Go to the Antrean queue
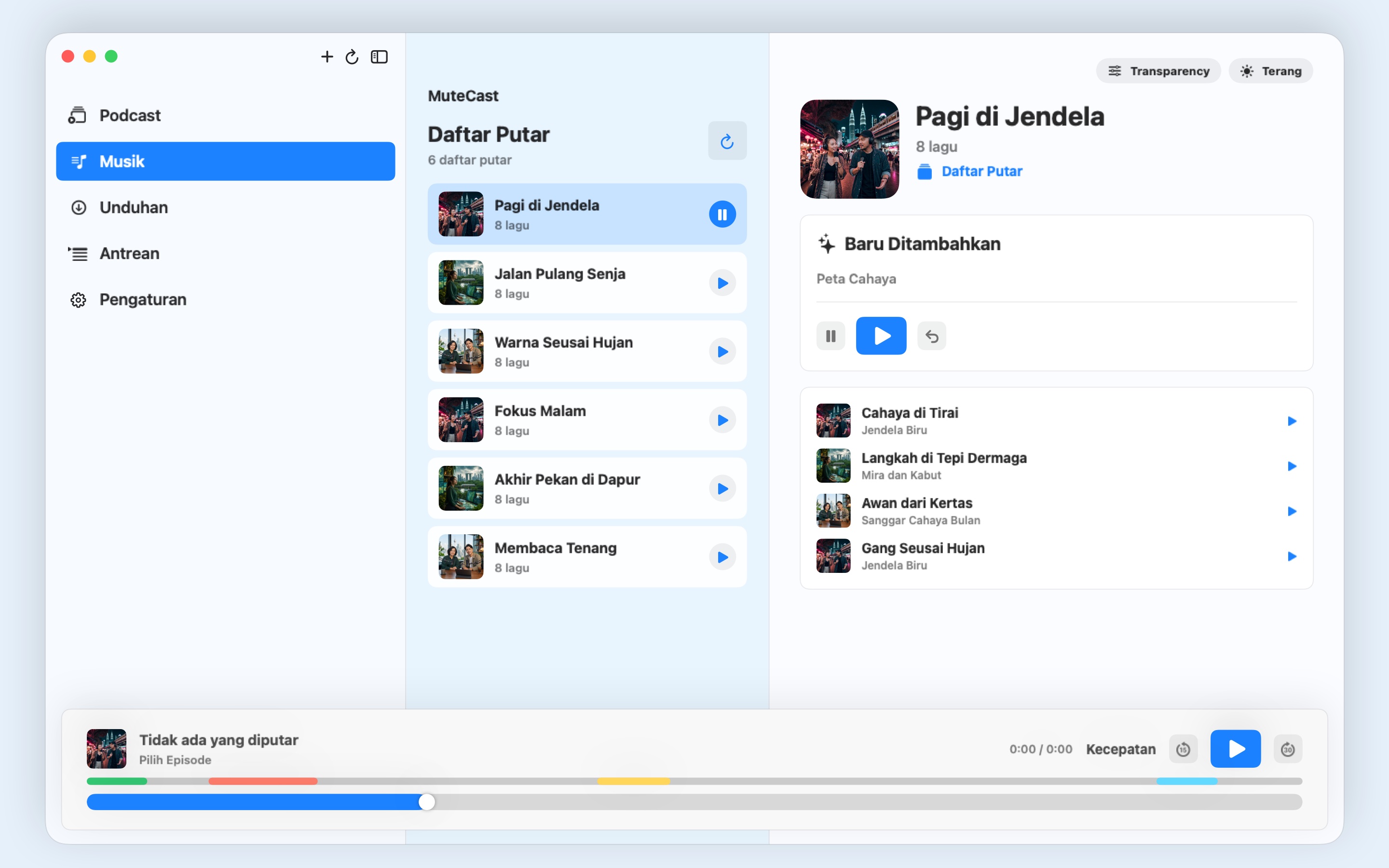This screenshot has height=868, width=1389. point(226,253)
